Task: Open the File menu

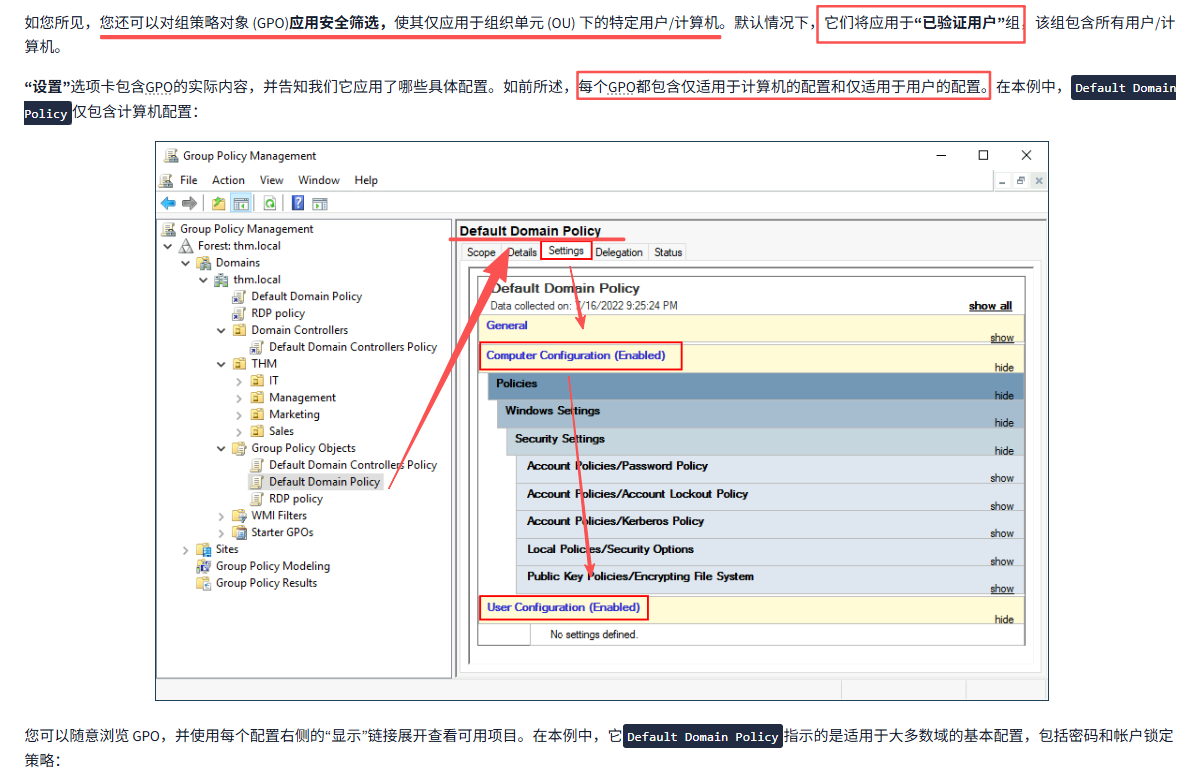Action: (189, 180)
